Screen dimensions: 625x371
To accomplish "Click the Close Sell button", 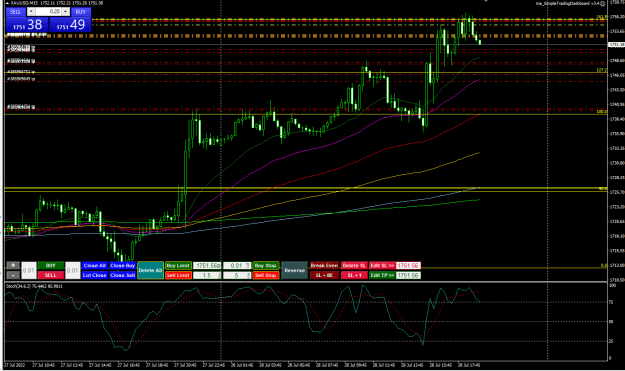I will 123,275.
